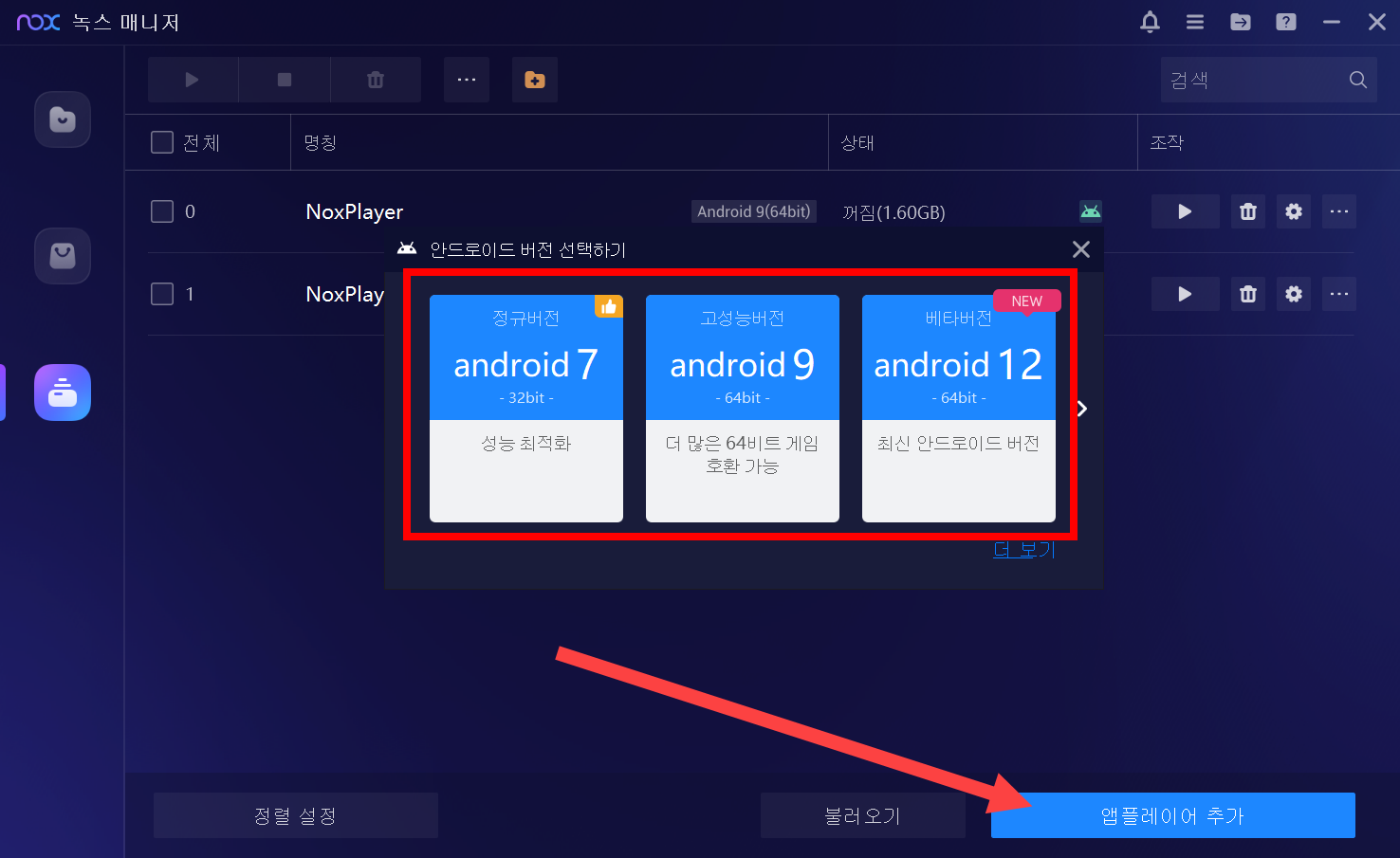Click the green Android icon on instance 0
Screen dimensions: 1400x858
click(1091, 210)
